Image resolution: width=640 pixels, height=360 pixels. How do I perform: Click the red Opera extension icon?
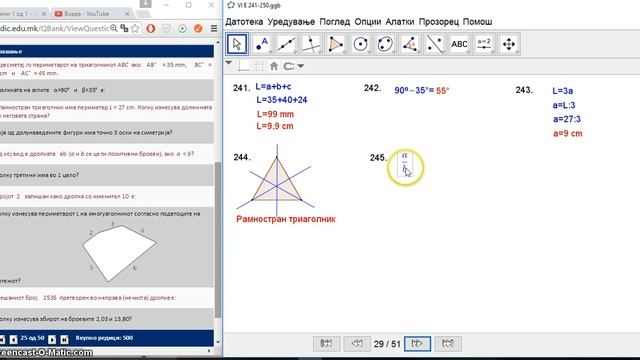point(151,29)
